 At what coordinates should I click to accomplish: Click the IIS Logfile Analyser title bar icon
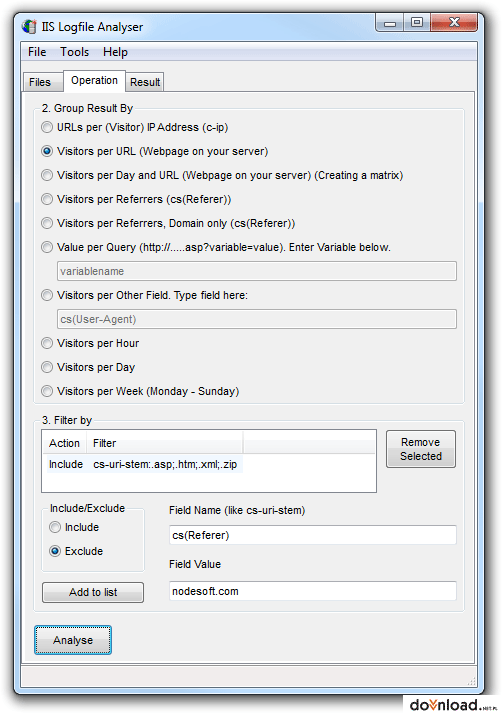[30, 27]
